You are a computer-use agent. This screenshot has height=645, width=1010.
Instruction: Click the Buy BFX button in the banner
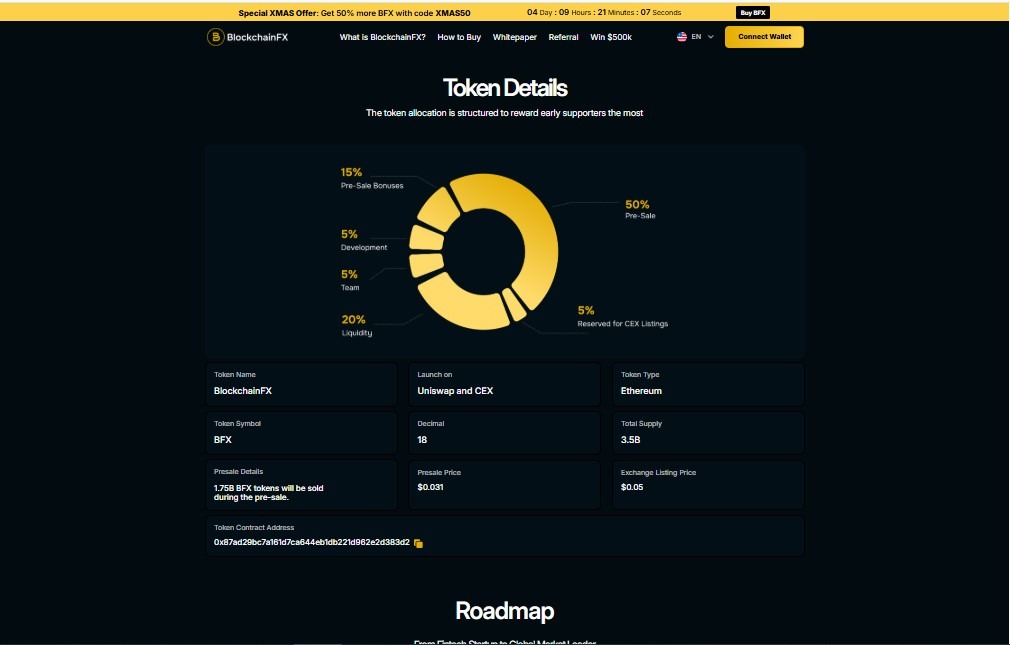pyautogui.click(x=750, y=12)
